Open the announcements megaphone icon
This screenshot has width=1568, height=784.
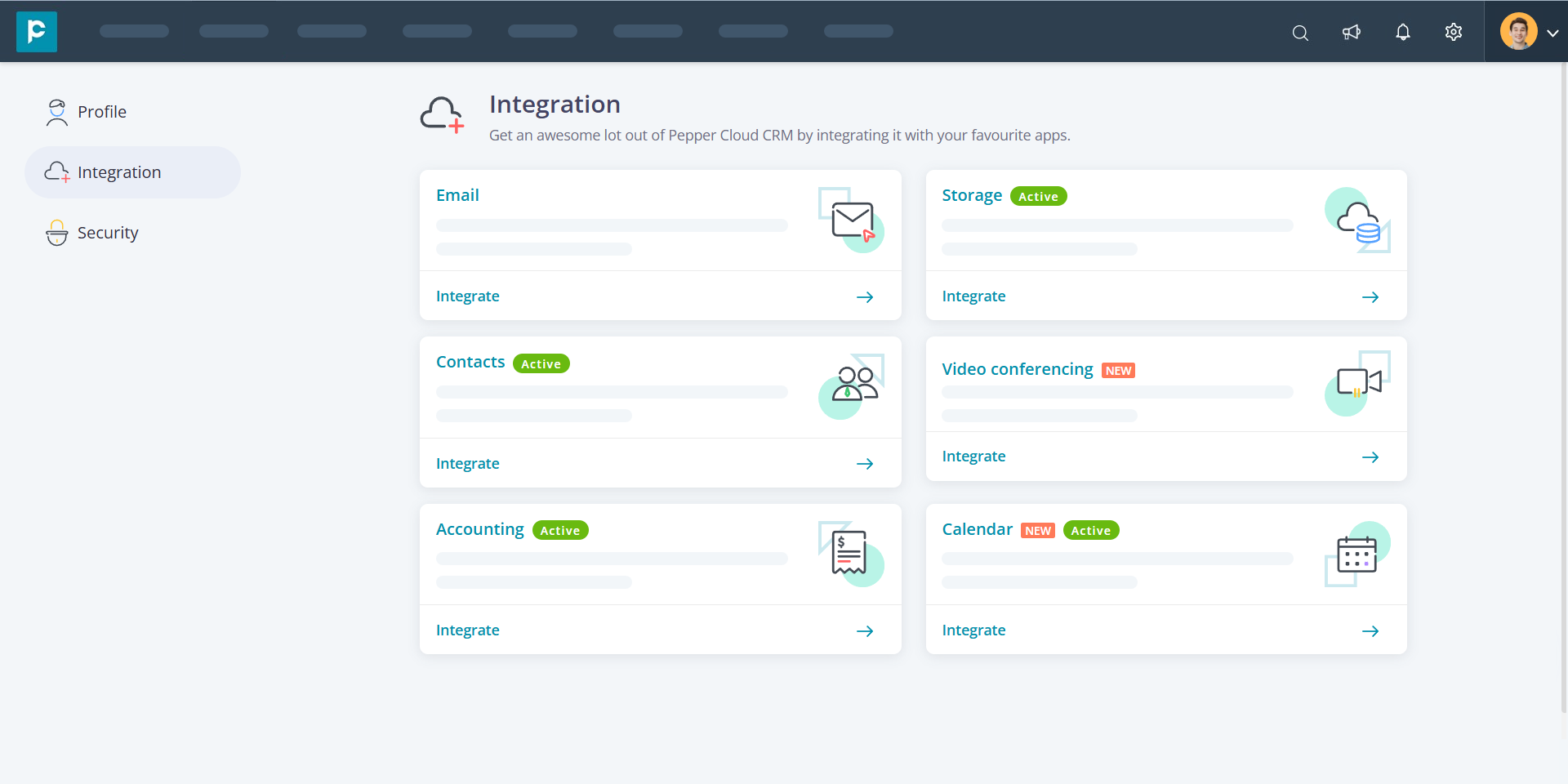coord(1352,32)
